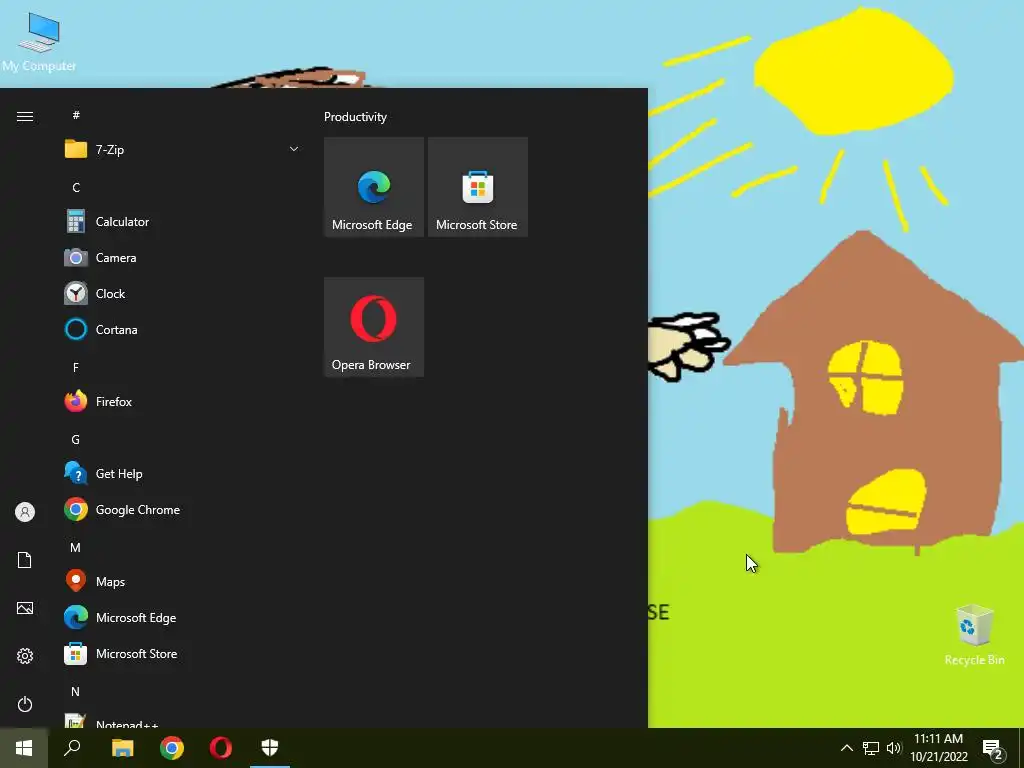
Task: Open the Microsoft Store tile under Productivity
Action: point(477,187)
